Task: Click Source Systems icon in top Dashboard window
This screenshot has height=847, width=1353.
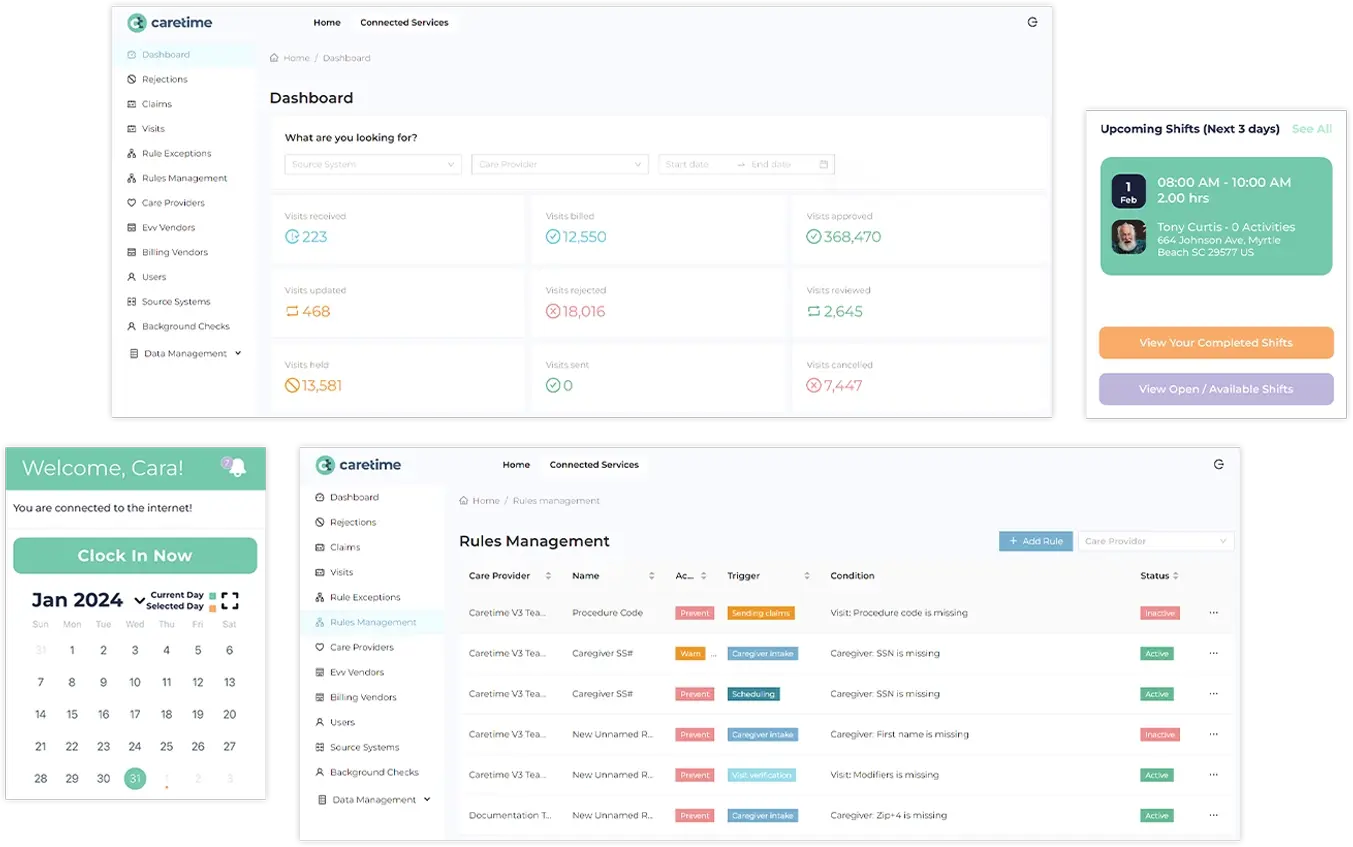Action: coord(132,302)
